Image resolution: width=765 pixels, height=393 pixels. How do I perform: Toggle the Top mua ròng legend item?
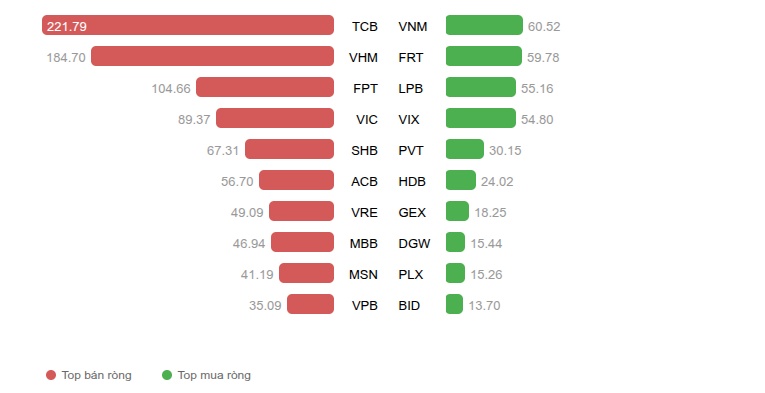tap(206, 375)
